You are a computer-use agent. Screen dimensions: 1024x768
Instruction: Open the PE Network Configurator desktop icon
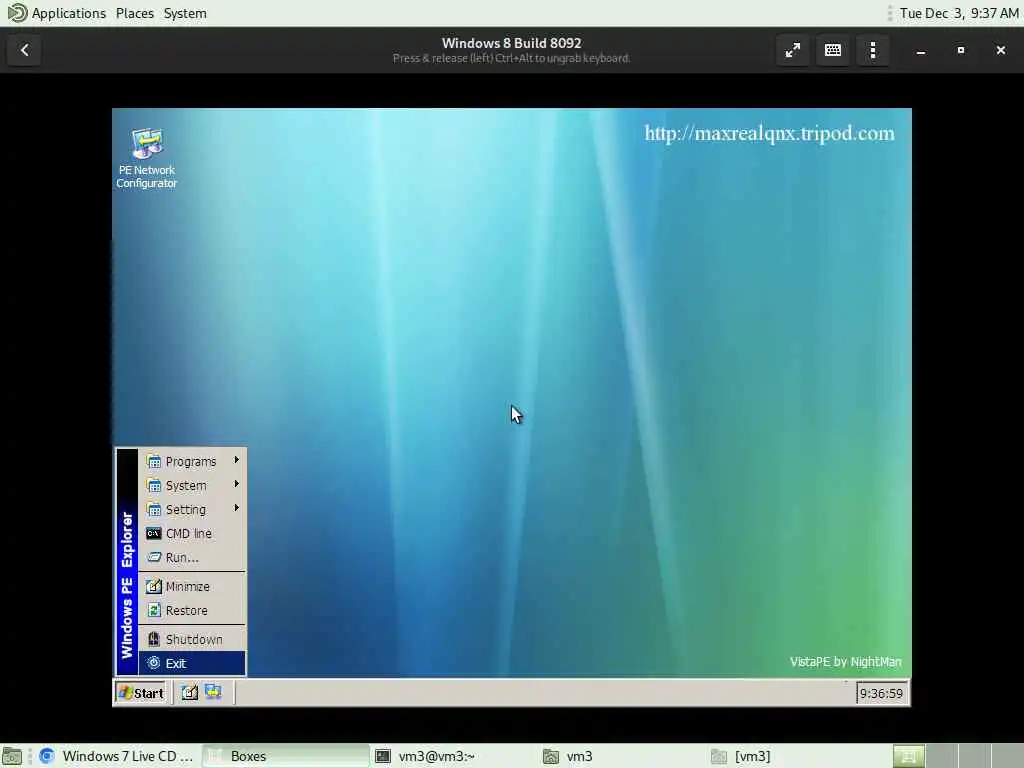pos(147,158)
